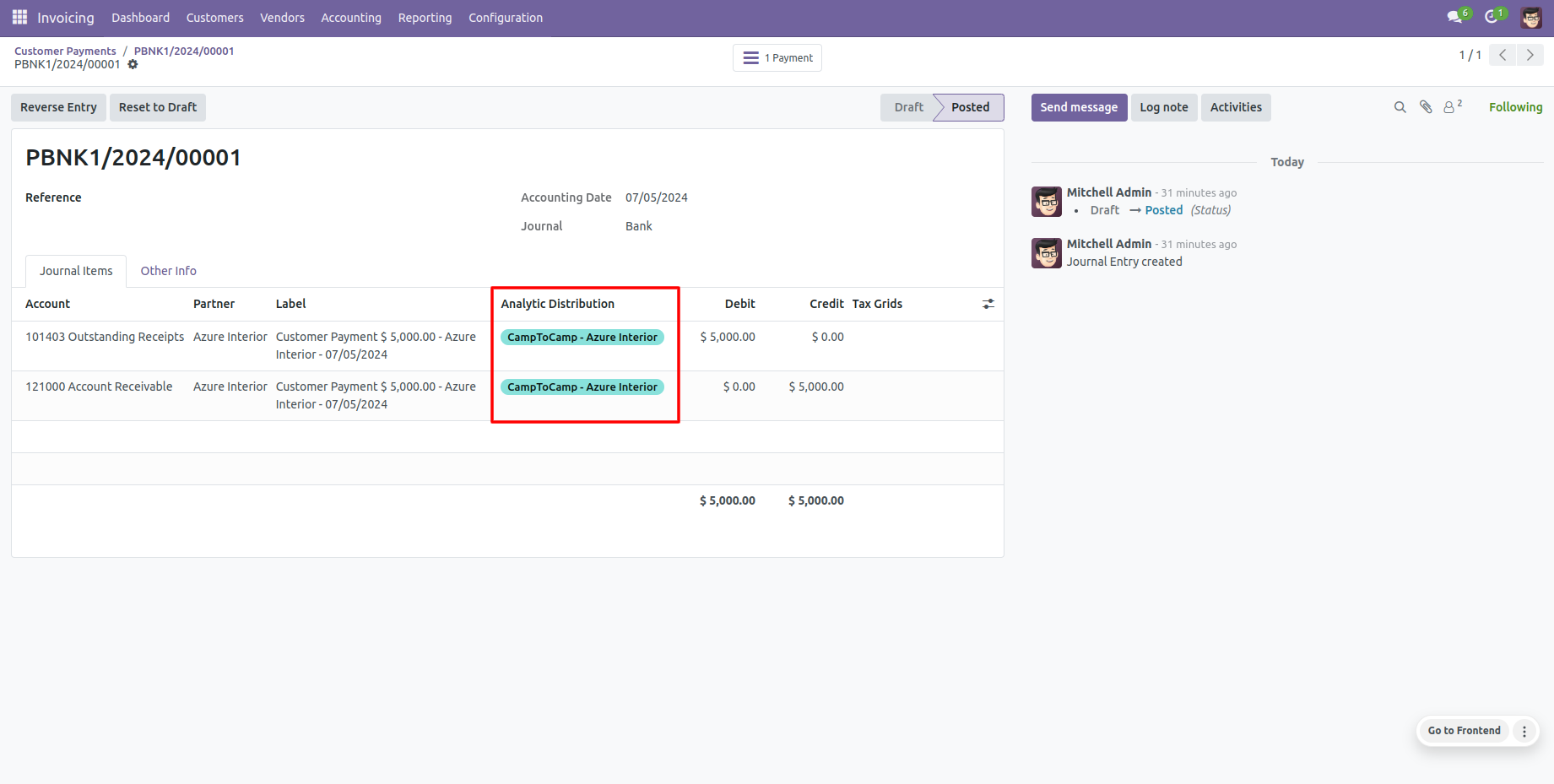Click the Invoicing app title
1554x784 pixels.
tap(66, 18)
